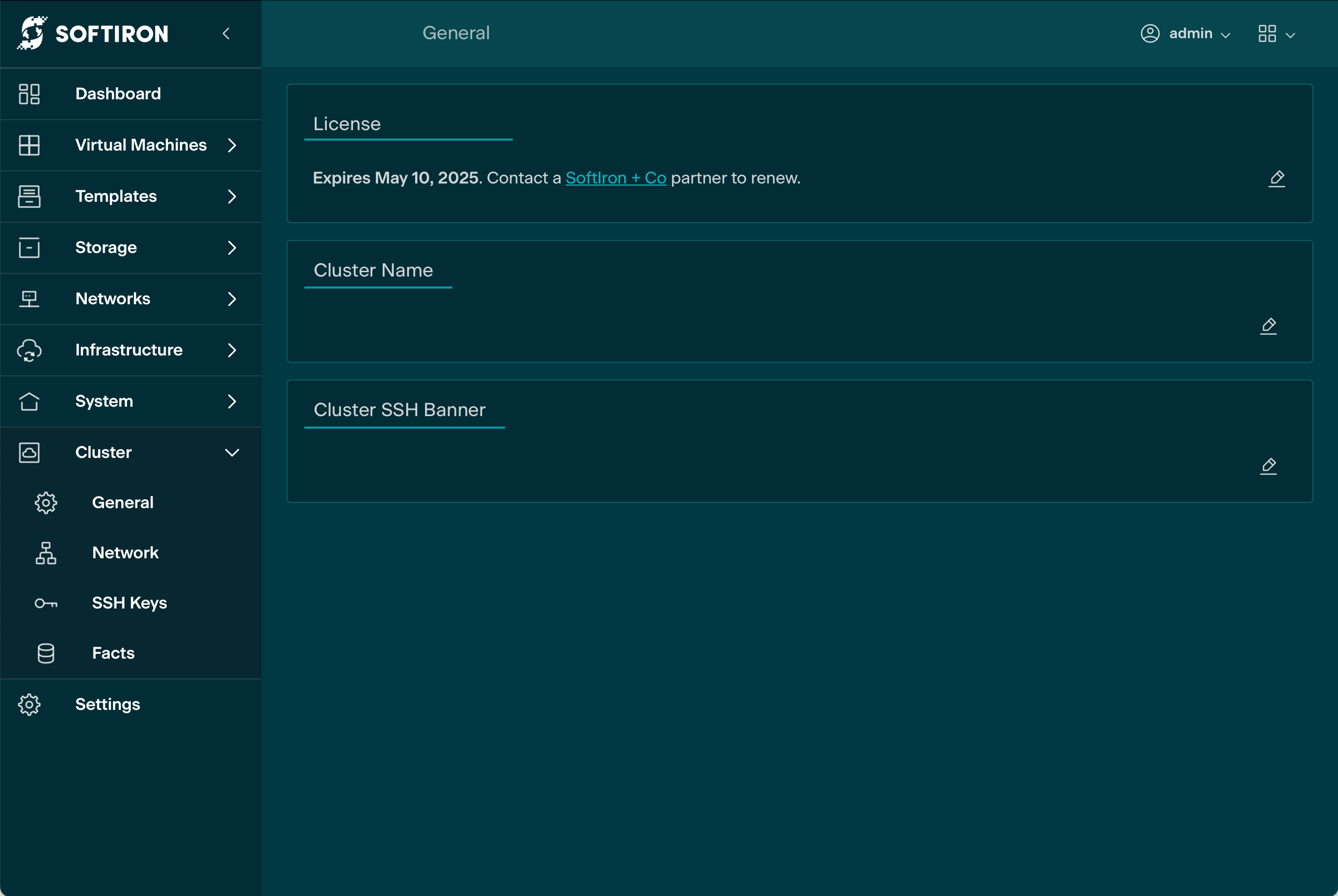Click the edit pencil icon for License
The width and height of the screenshot is (1338, 896).
click(1276, 178)
